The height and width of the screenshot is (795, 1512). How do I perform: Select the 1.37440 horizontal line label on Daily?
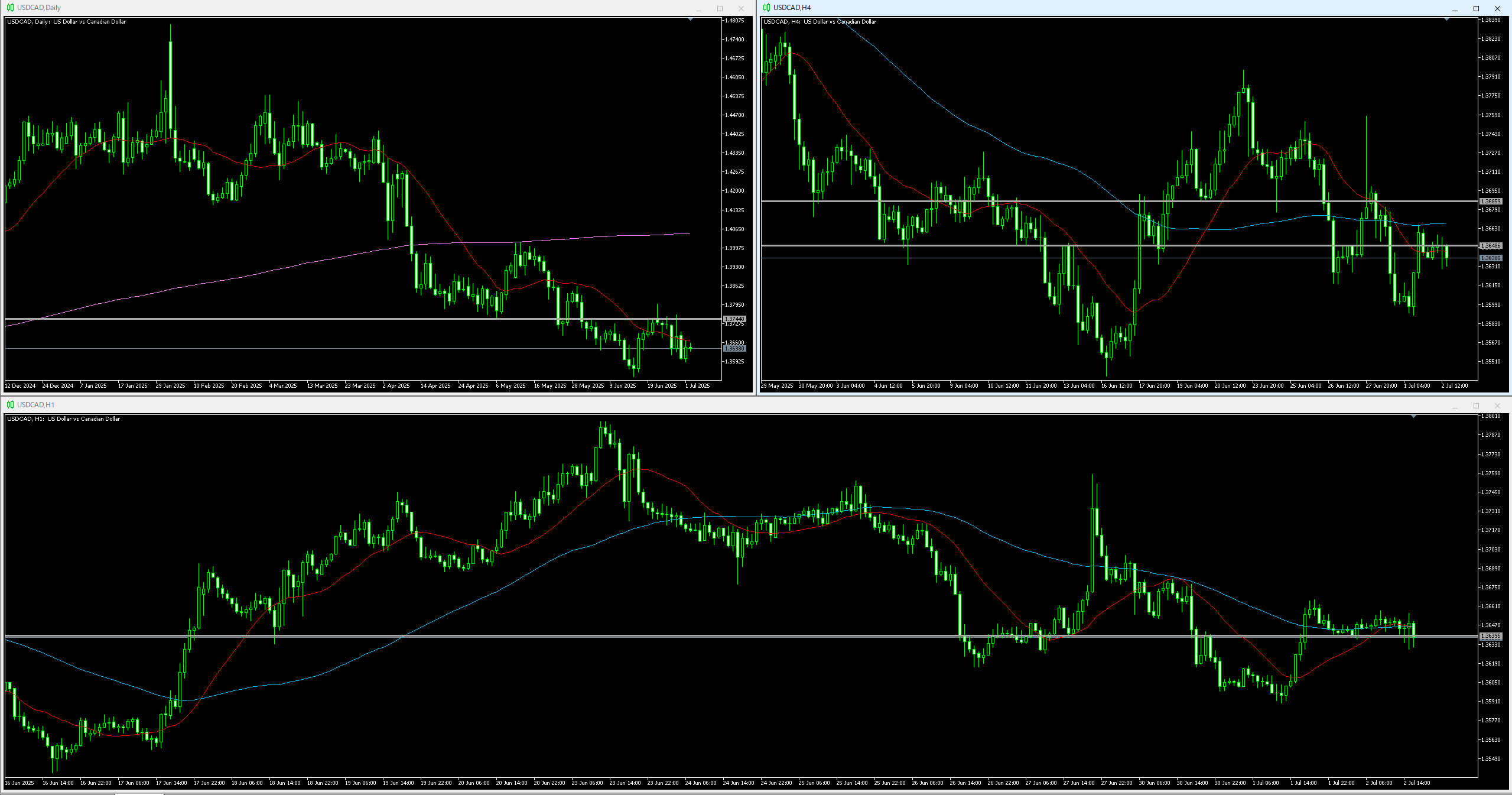tap(734, 319)
